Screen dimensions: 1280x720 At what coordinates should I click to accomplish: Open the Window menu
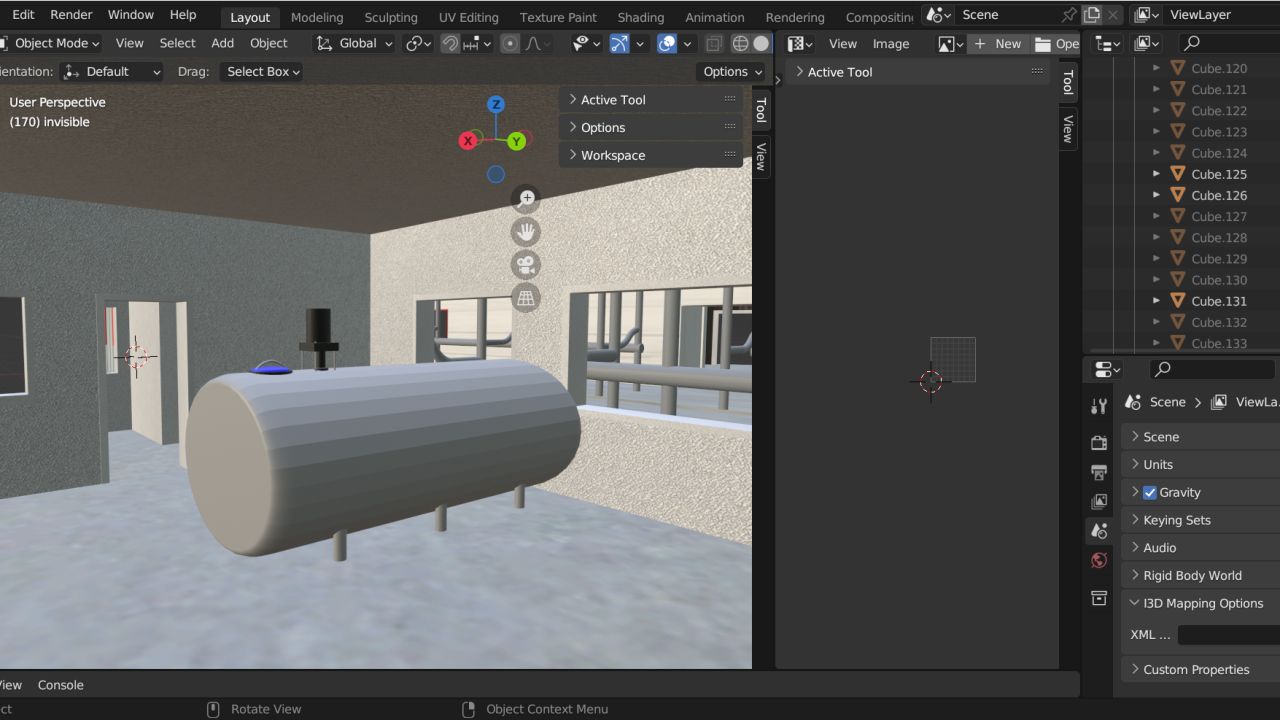(131, 15)
